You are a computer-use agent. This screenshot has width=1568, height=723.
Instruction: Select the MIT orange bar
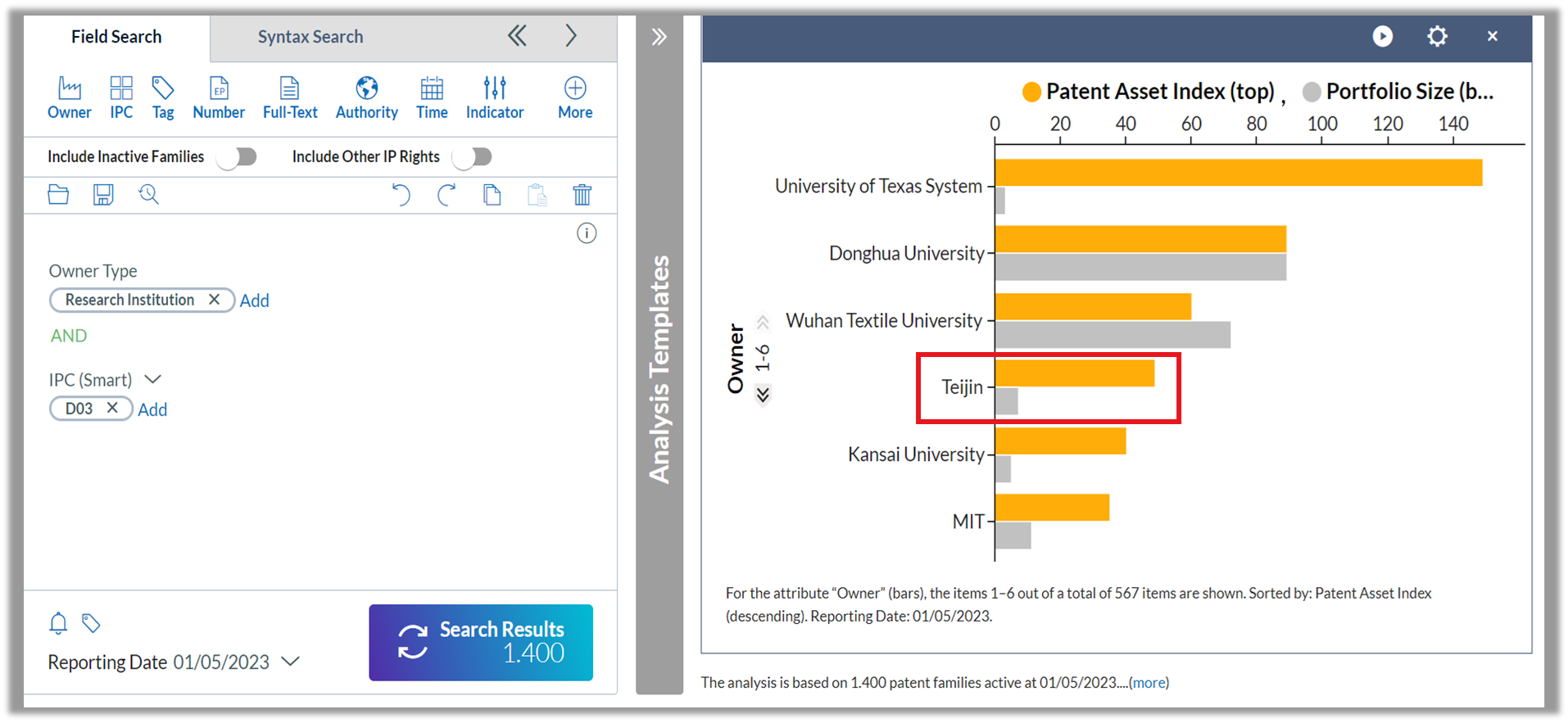click(1053, 508)
